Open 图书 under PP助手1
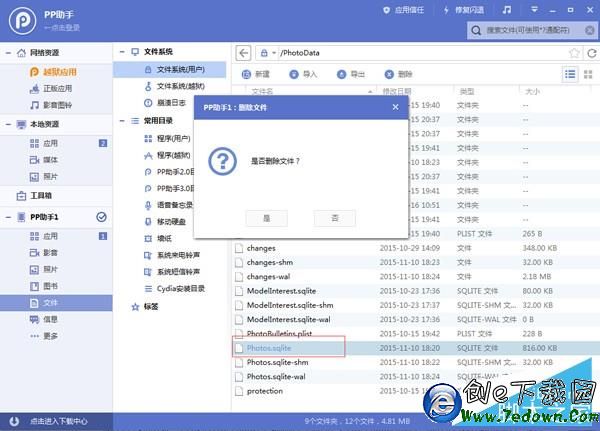Viewport: 600px width, 431px height. click(x=44, y=286)
